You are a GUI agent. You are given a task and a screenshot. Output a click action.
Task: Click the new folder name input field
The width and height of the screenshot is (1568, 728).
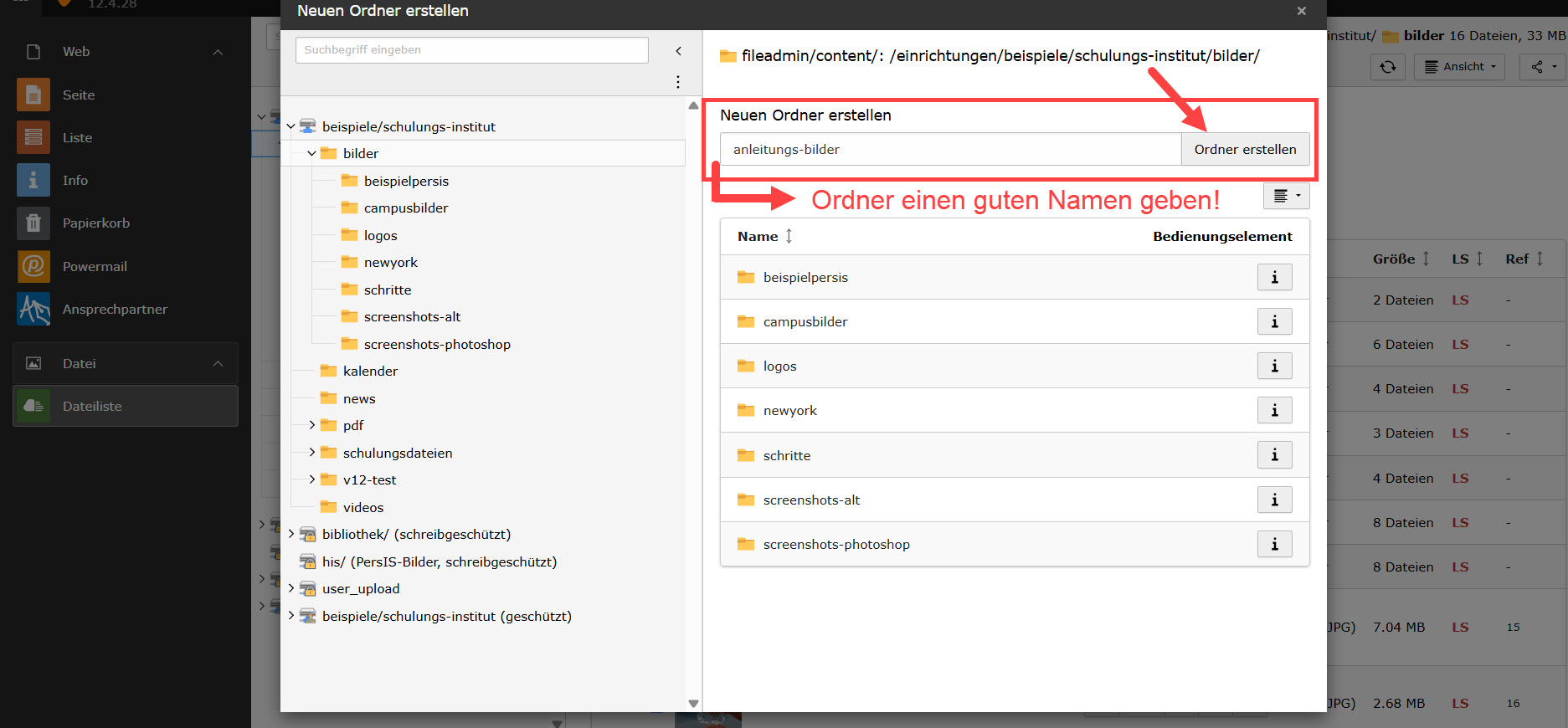click(x=950, y=150)
